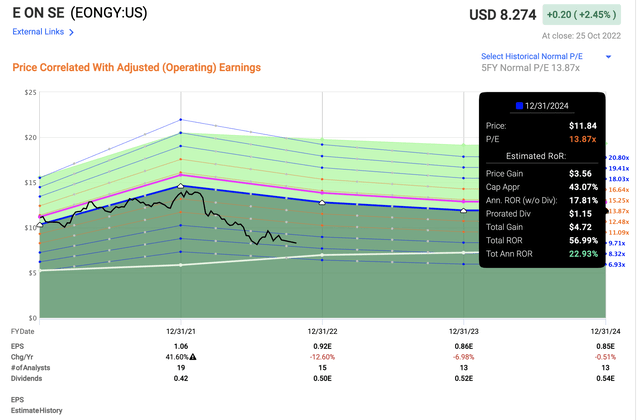The image size is (640, 420).
Task: Click the tooltip Price $11.84 value
Action: pyautogui.click(x=583, y=126)
